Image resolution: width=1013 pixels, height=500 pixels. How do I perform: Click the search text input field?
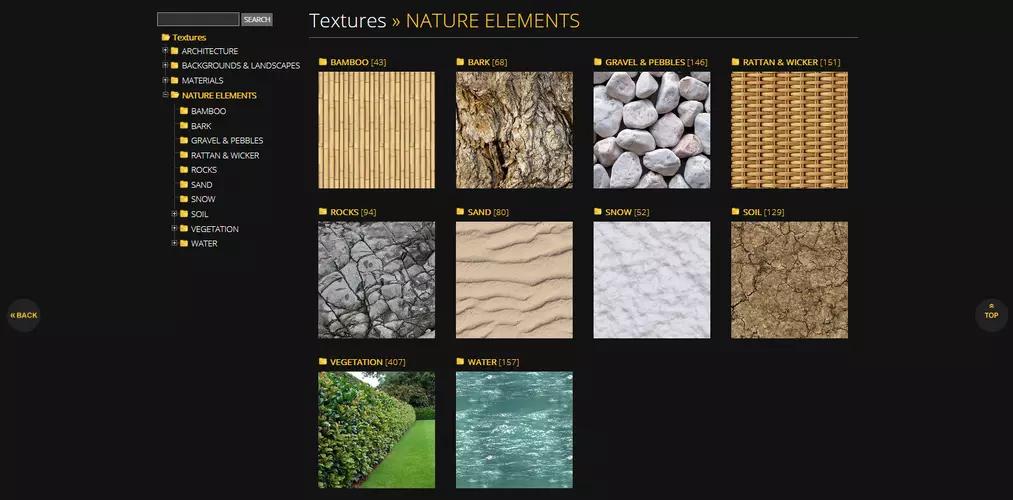point(198,19)
